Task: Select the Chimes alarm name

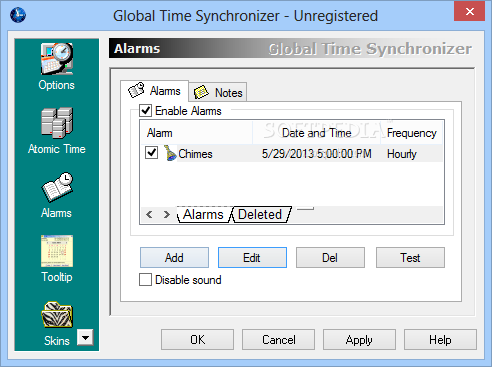Action: 195,154
